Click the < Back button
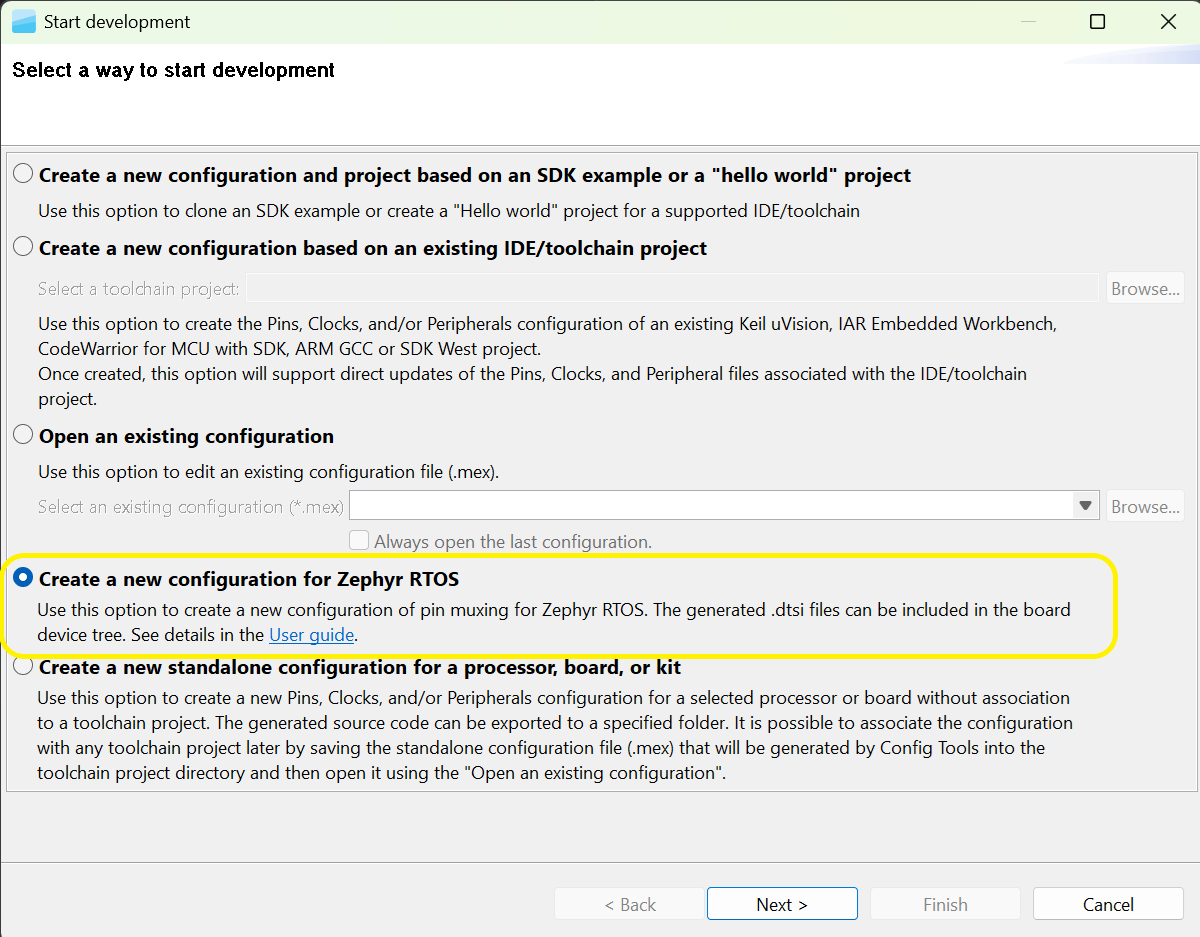 coord(630,904)
